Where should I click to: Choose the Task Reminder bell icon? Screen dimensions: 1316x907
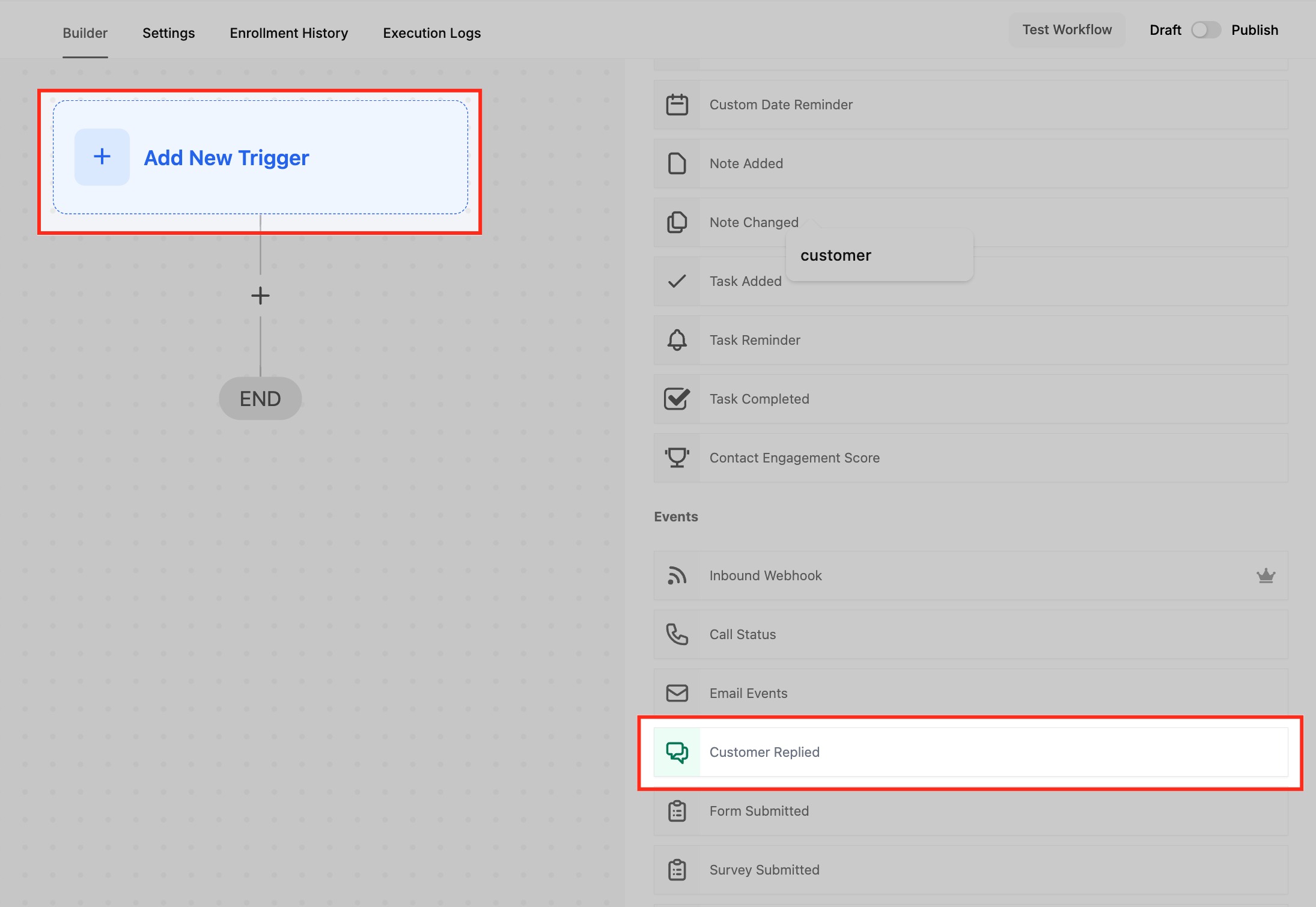(x=677, y=340)
